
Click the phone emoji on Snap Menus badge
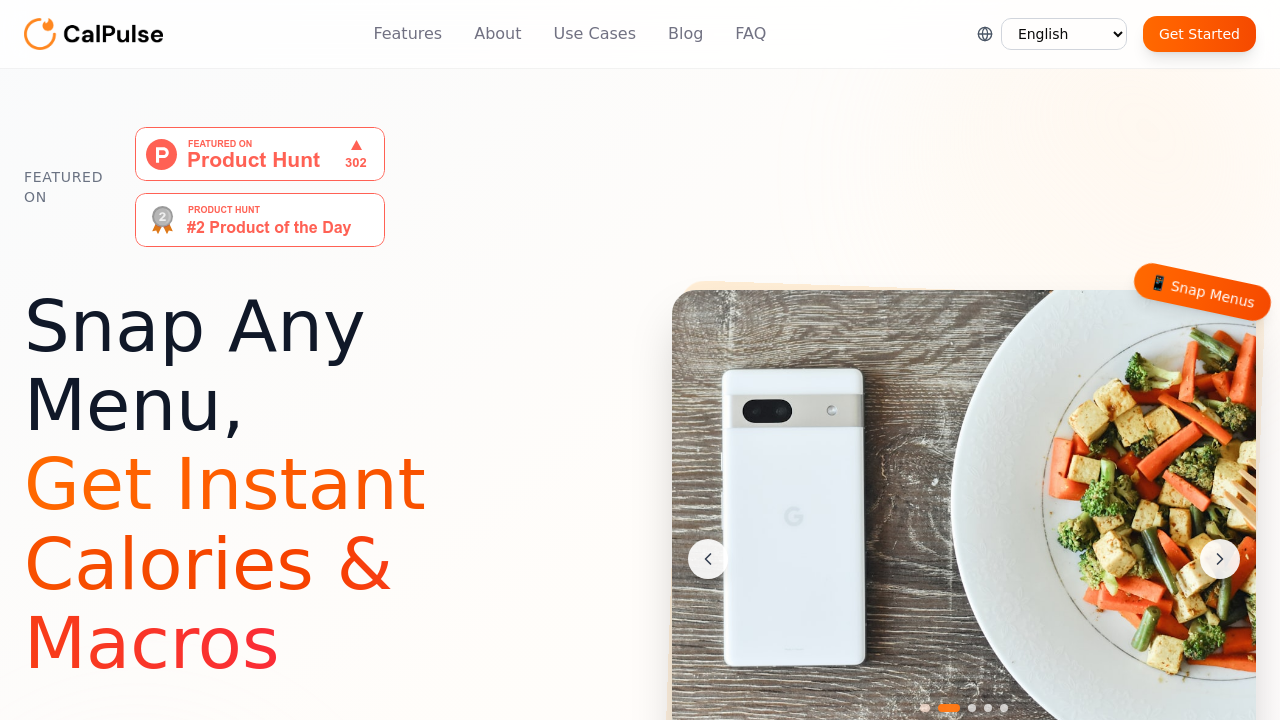1159,283
